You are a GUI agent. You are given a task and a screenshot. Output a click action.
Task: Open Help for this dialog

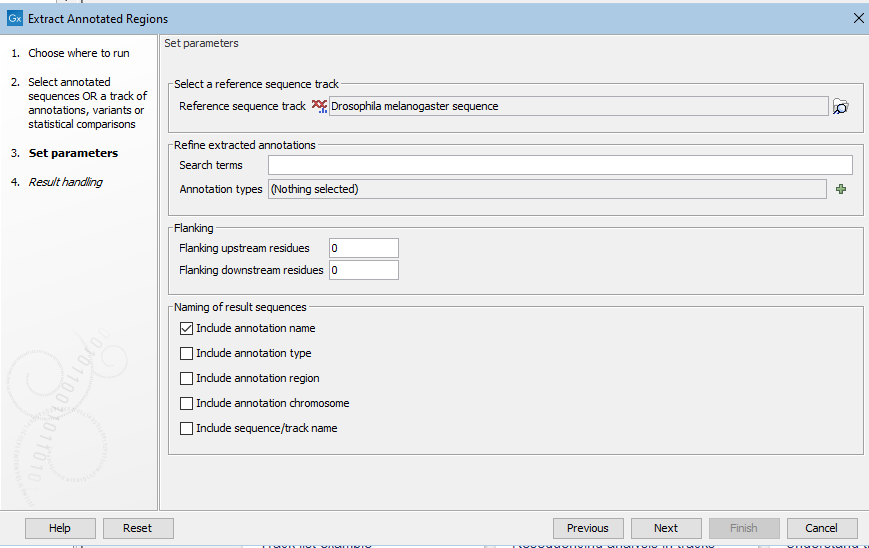(x=60, y=528)
